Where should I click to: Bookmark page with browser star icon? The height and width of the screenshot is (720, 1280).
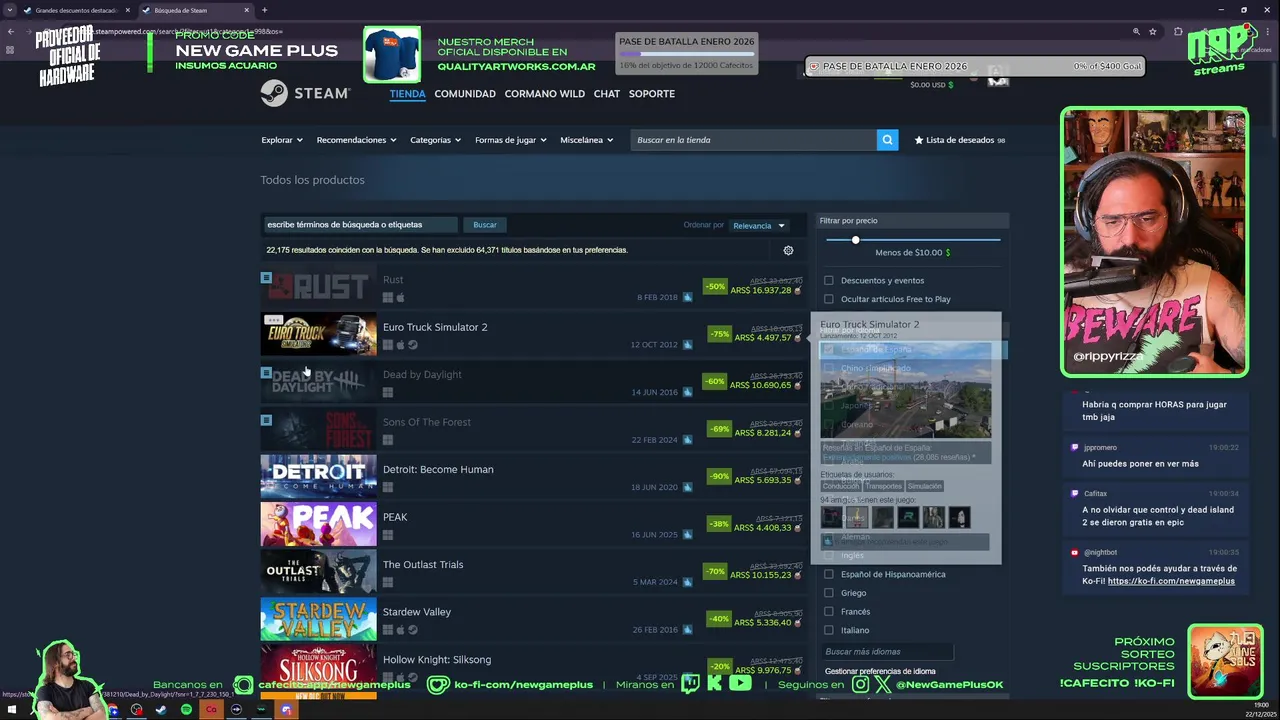coord(1153,32)
